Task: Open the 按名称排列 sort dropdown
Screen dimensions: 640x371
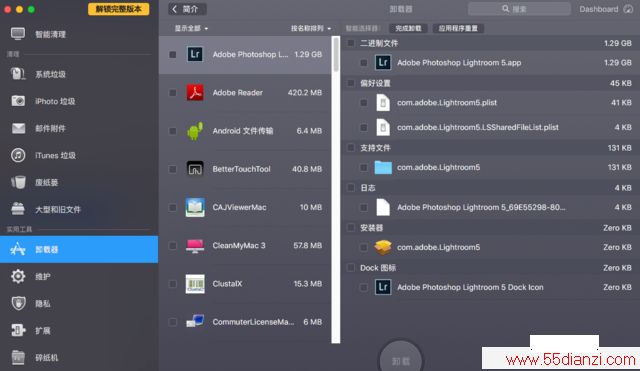Action: point(311,28)
